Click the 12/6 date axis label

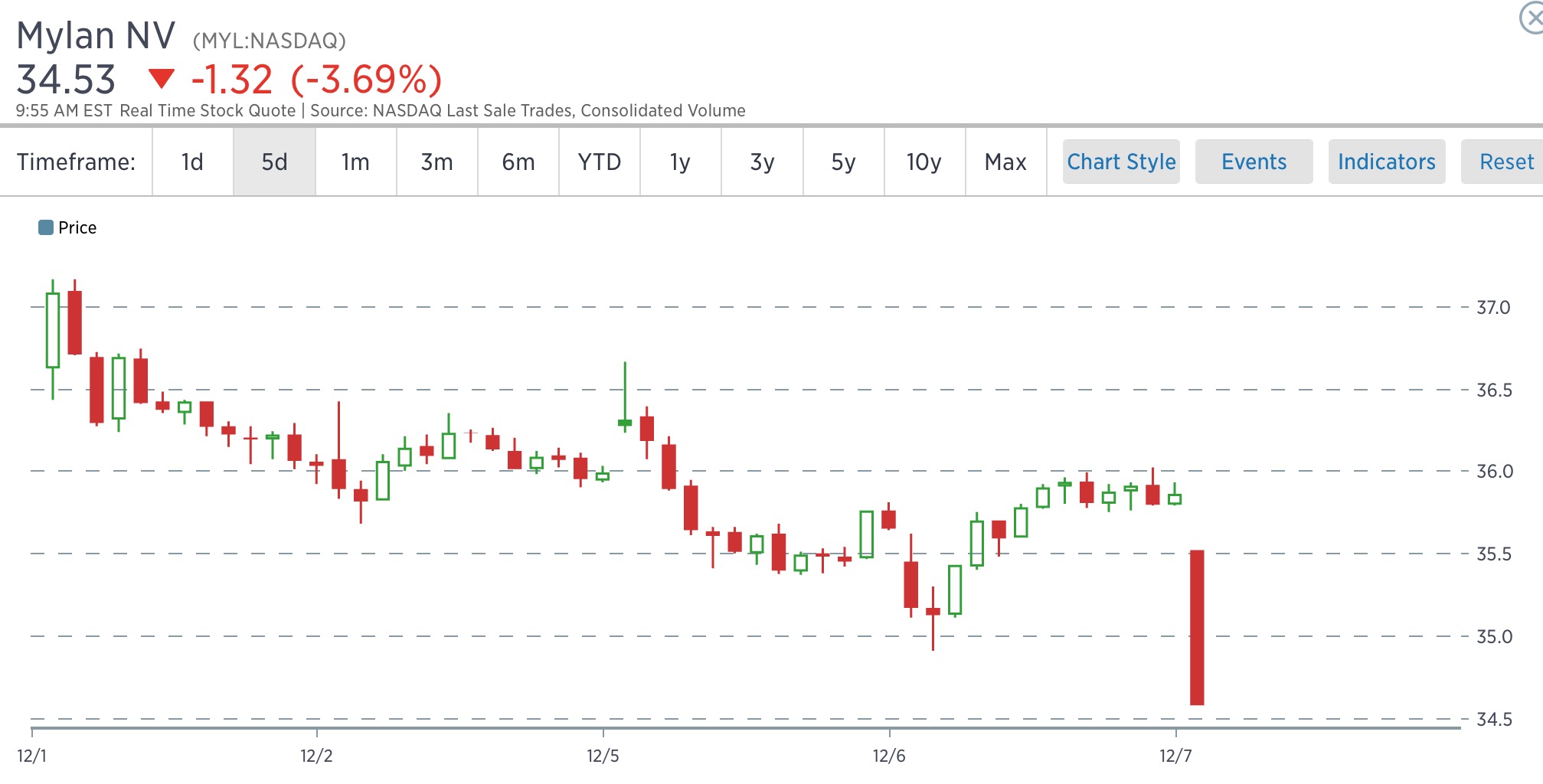[x=889, y=756]
